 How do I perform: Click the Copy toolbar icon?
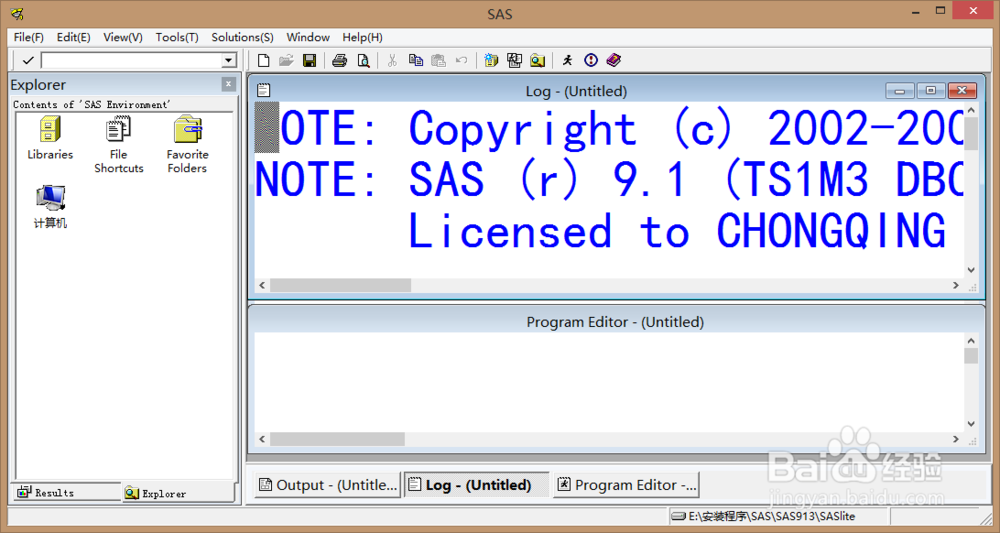click(416, 61)
